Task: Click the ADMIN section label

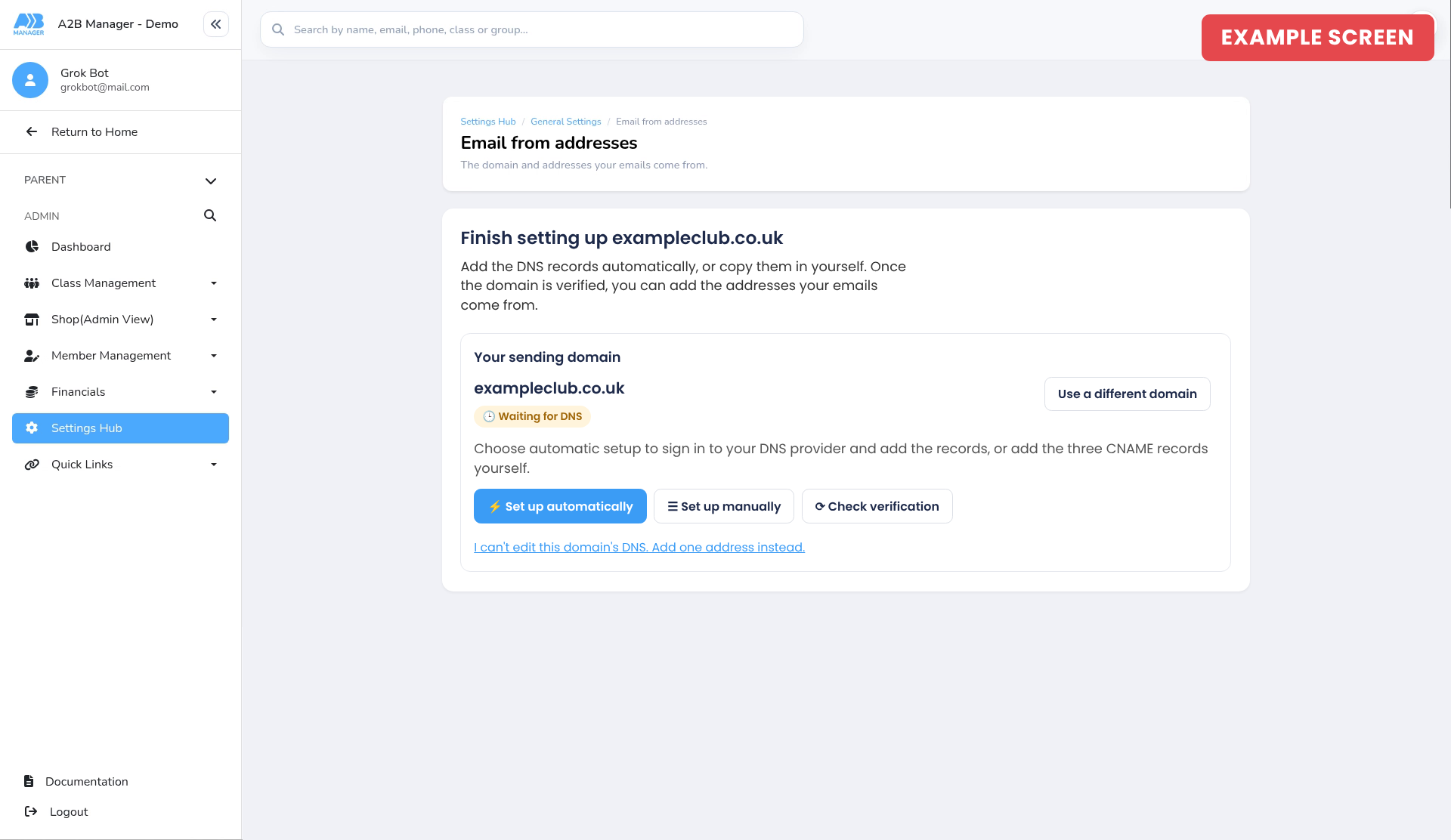Action: 42,216
